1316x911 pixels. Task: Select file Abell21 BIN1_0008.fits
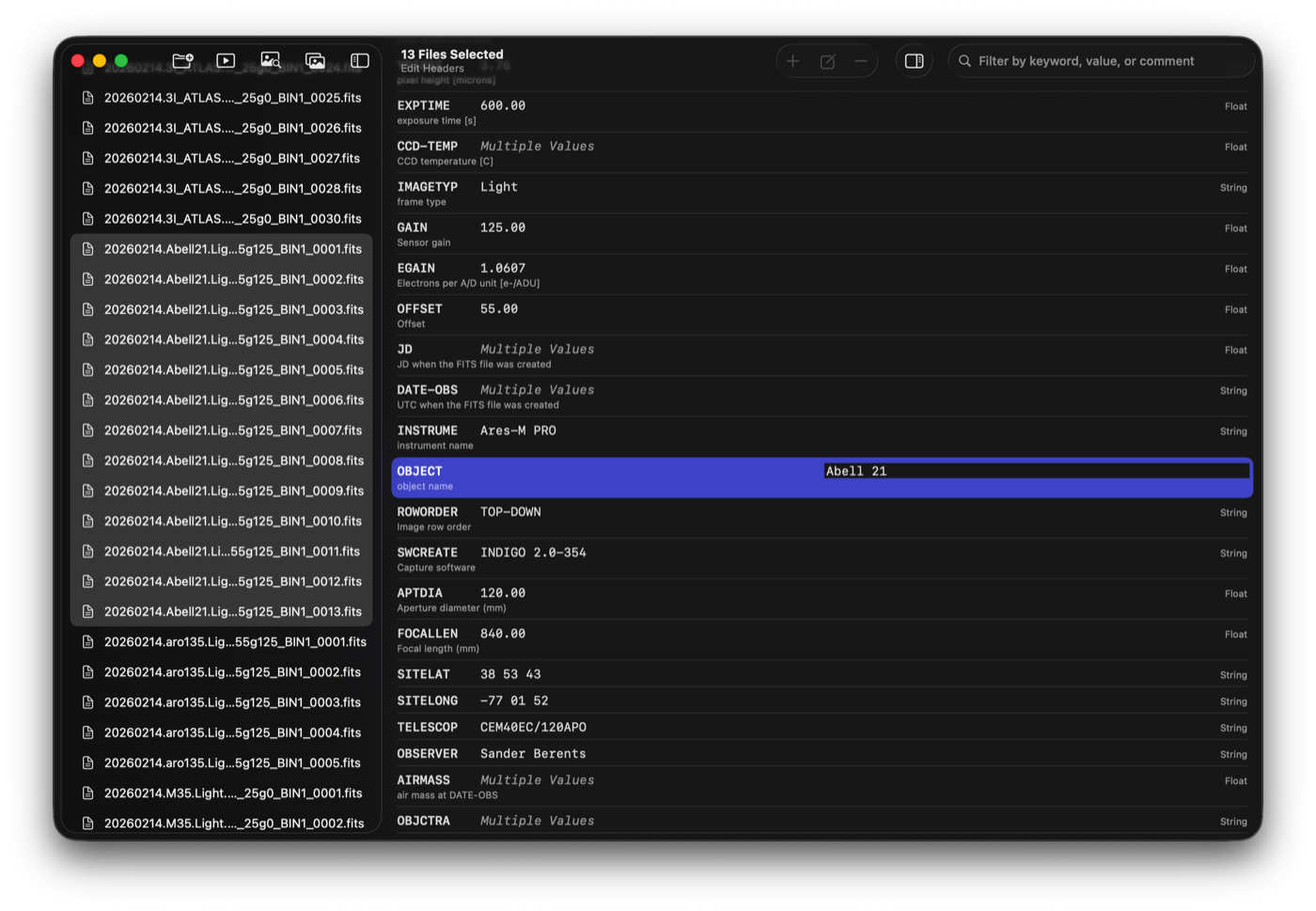click(222, 461)
